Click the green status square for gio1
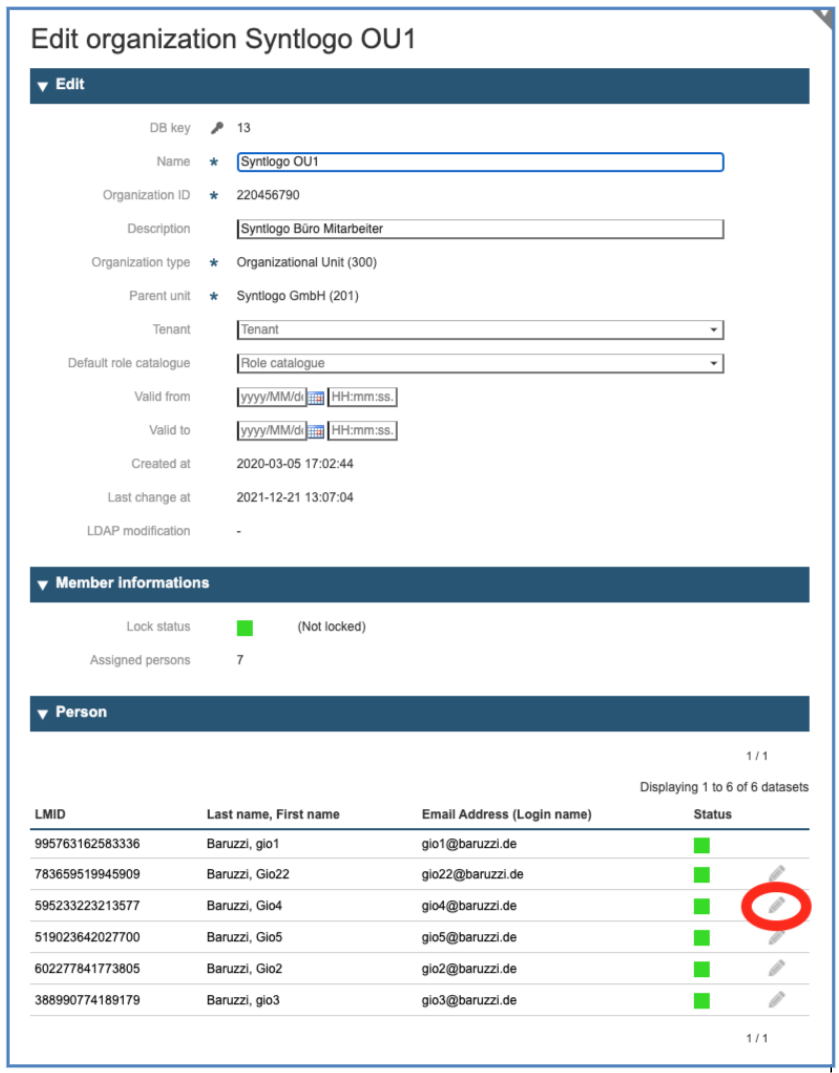 coord(701,844)
